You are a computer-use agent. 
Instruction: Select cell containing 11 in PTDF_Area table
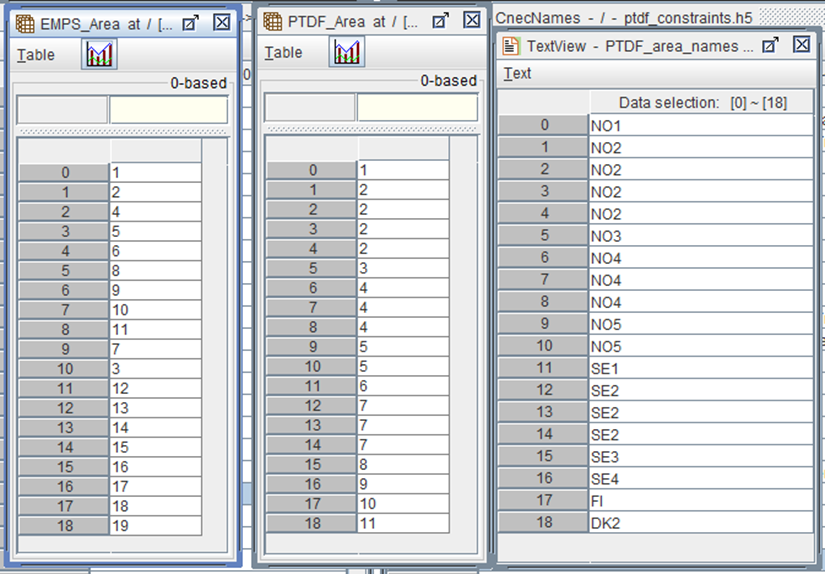[402, 523]
